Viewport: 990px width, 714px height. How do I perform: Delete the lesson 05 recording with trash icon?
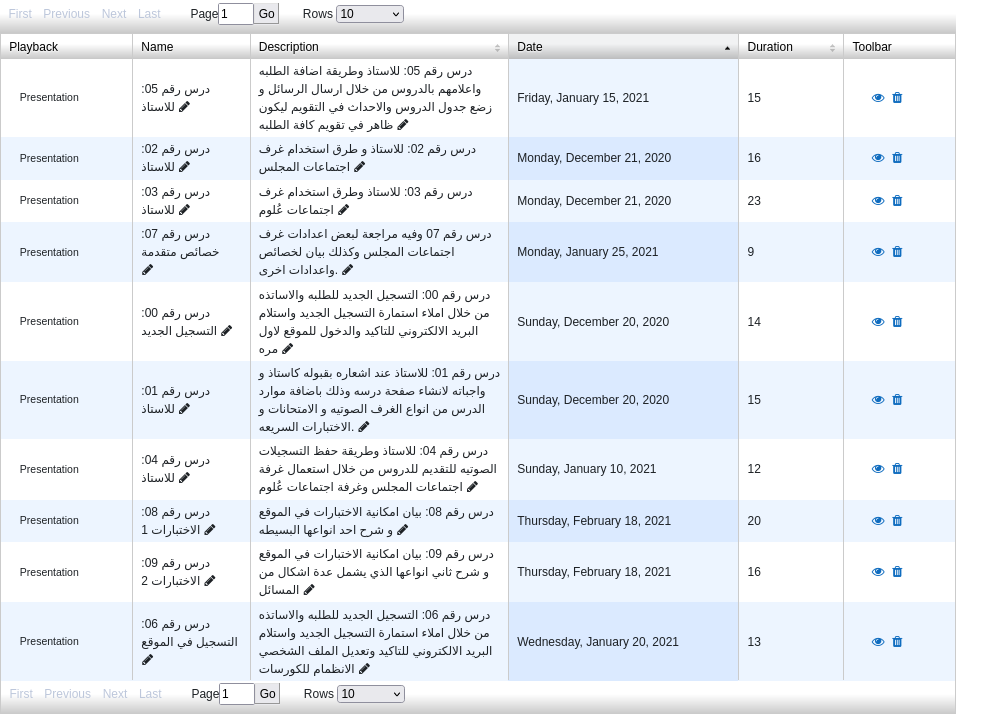tap(897, 97)
